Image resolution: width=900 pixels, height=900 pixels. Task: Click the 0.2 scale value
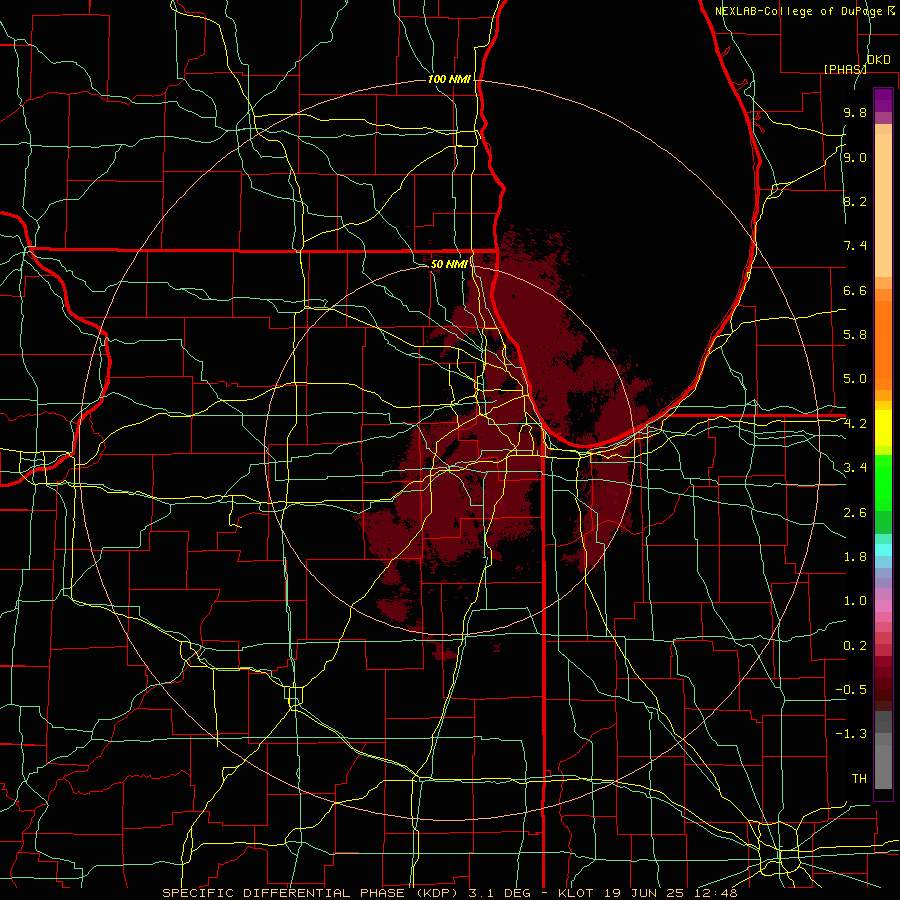855,646
